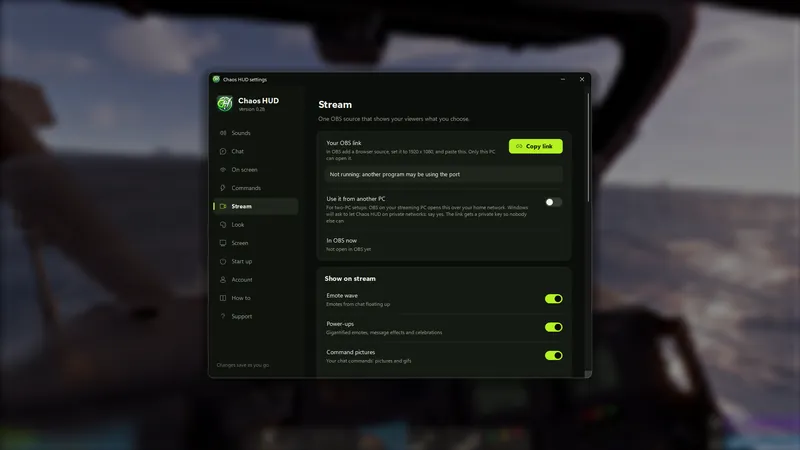Close the Chaos HUD settings window
800x450 pixels.
coord(582,79)
